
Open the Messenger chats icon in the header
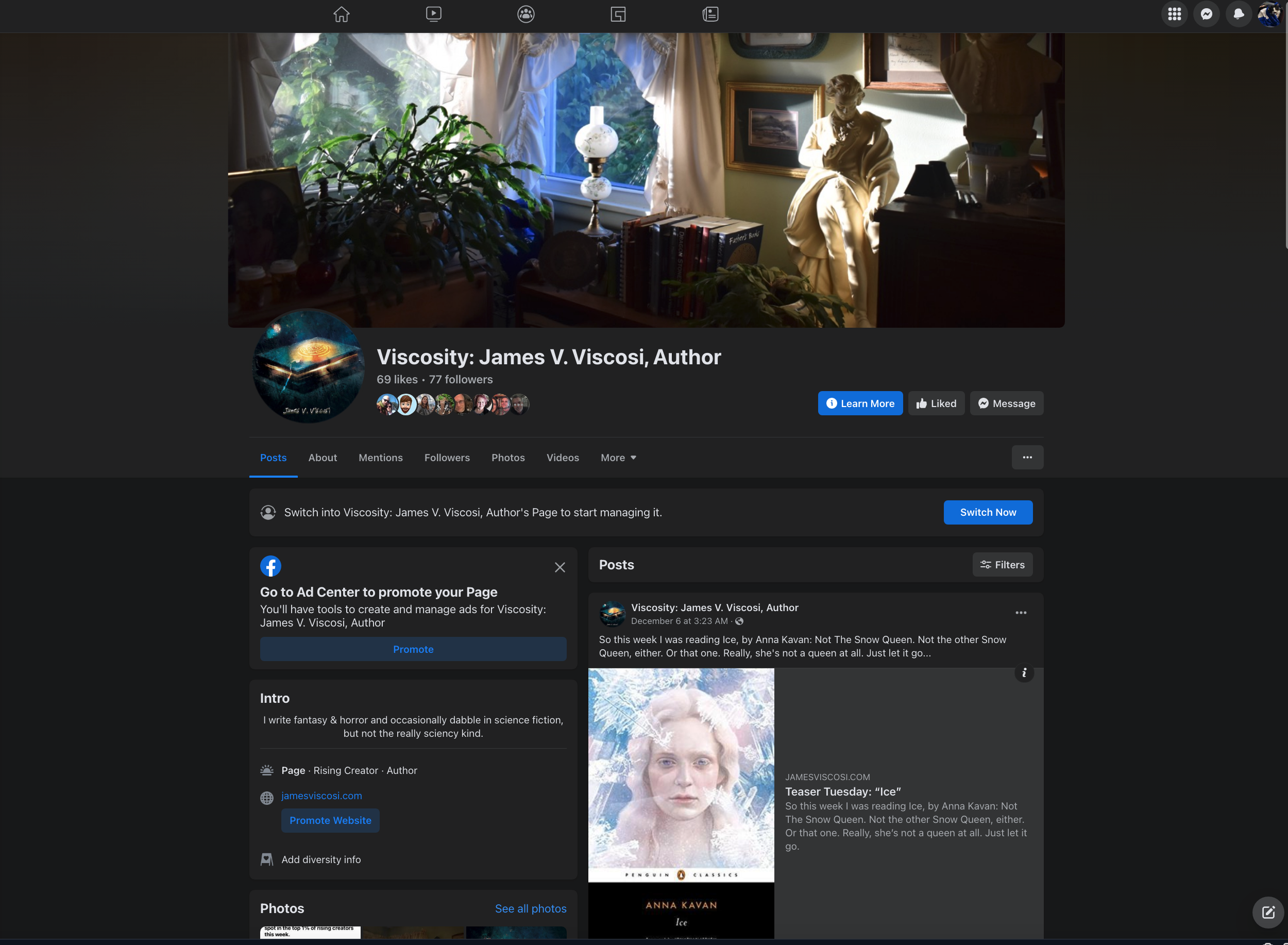[x=1206, y=14]
